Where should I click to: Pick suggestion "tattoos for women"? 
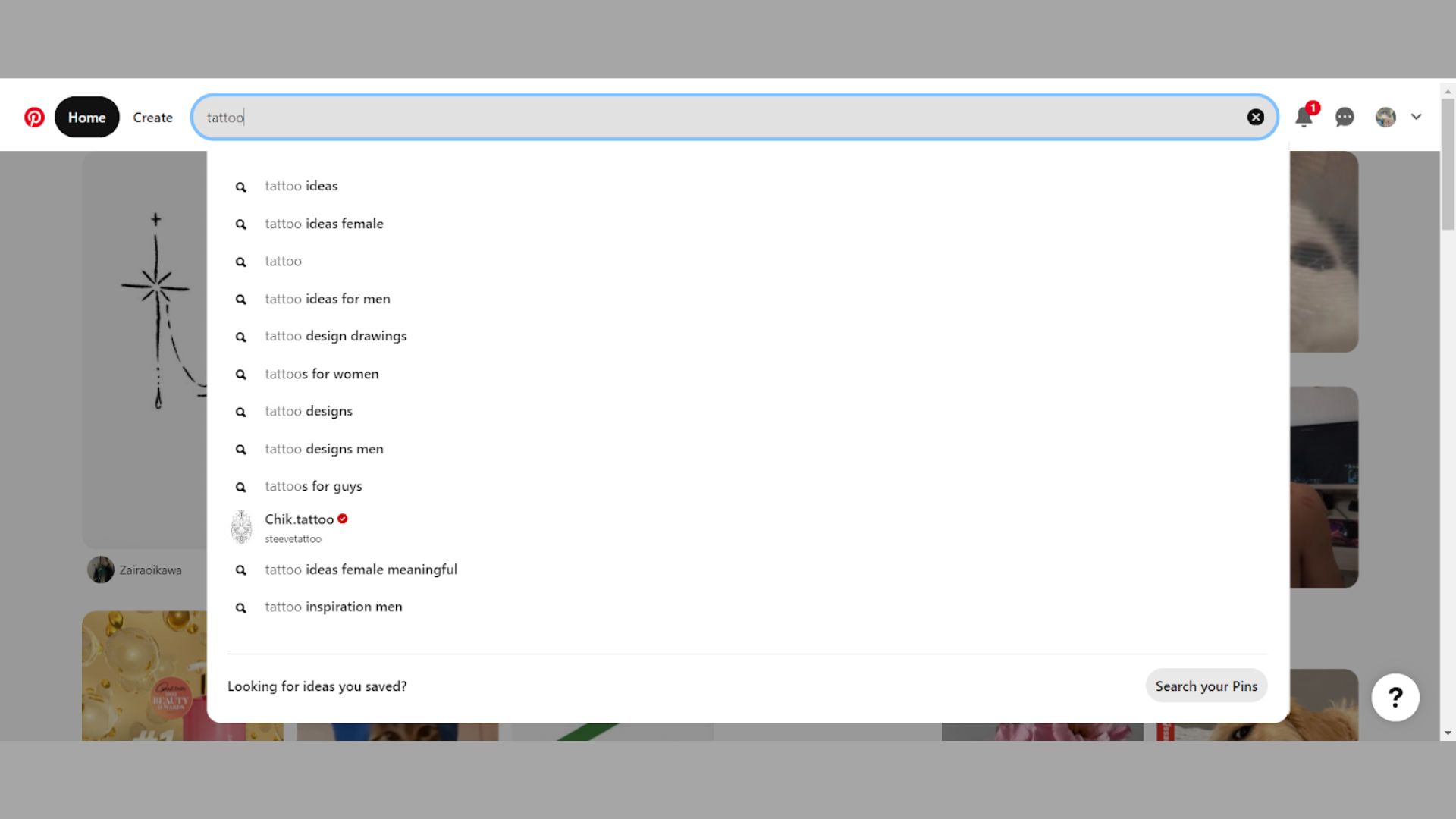click(x=322, y=374)
